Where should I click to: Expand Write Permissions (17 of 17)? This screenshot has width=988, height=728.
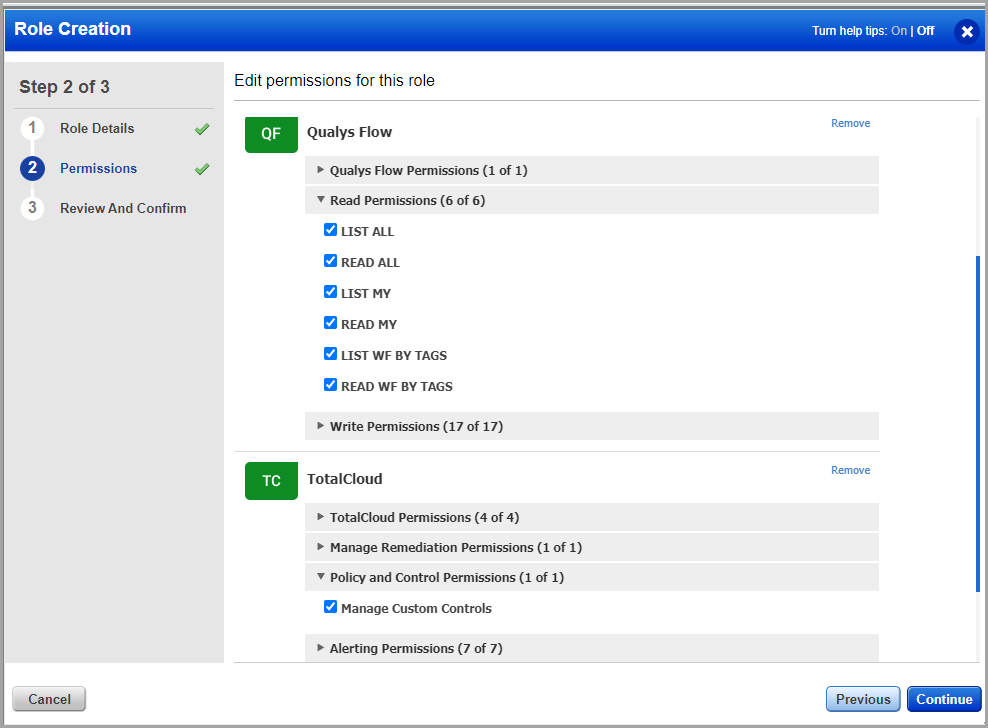tap(592, 426)
